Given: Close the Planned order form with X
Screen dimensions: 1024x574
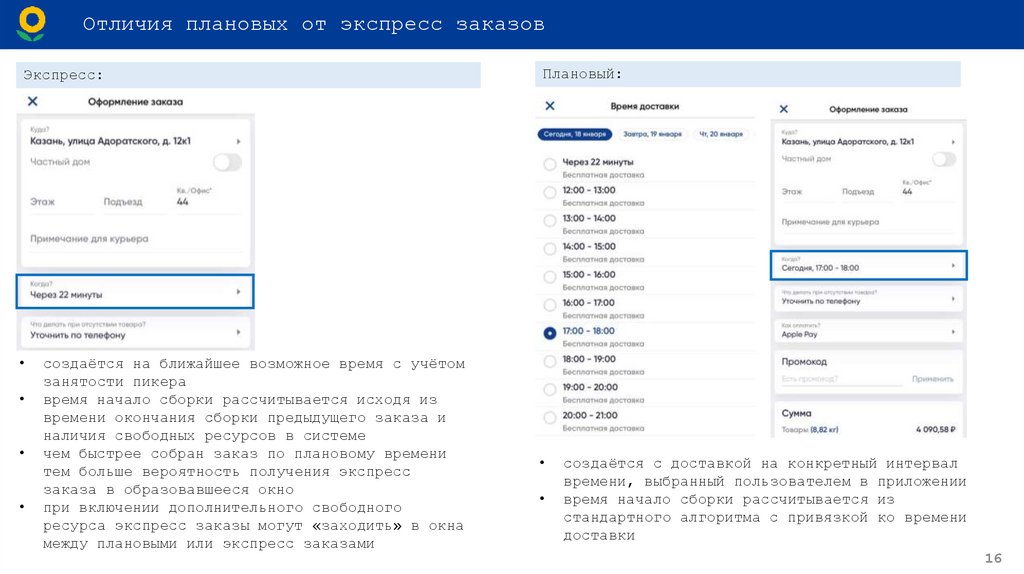Looking at the screenshot, I should (x=783, y=109).
